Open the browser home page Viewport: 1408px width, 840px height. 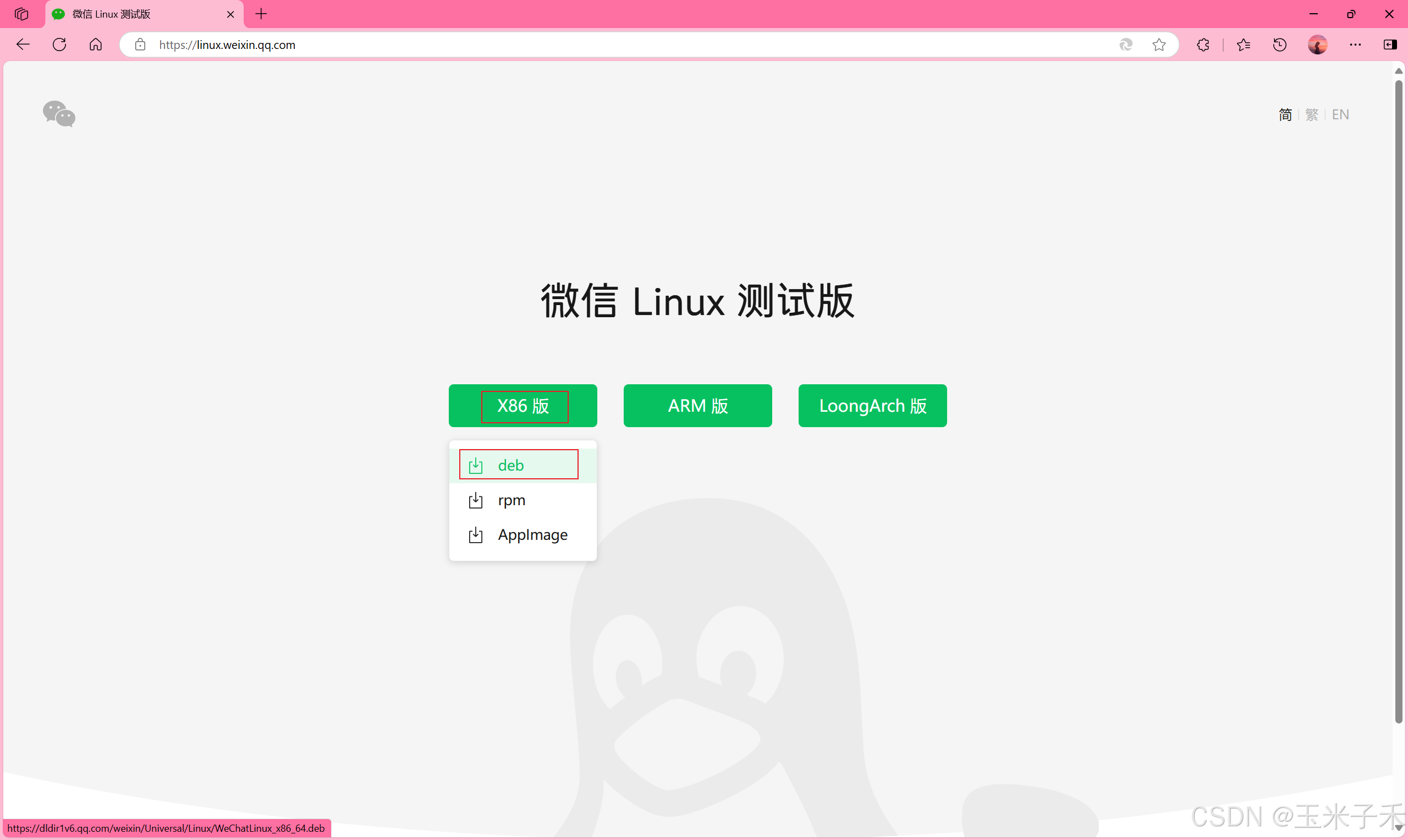point(96,45)
